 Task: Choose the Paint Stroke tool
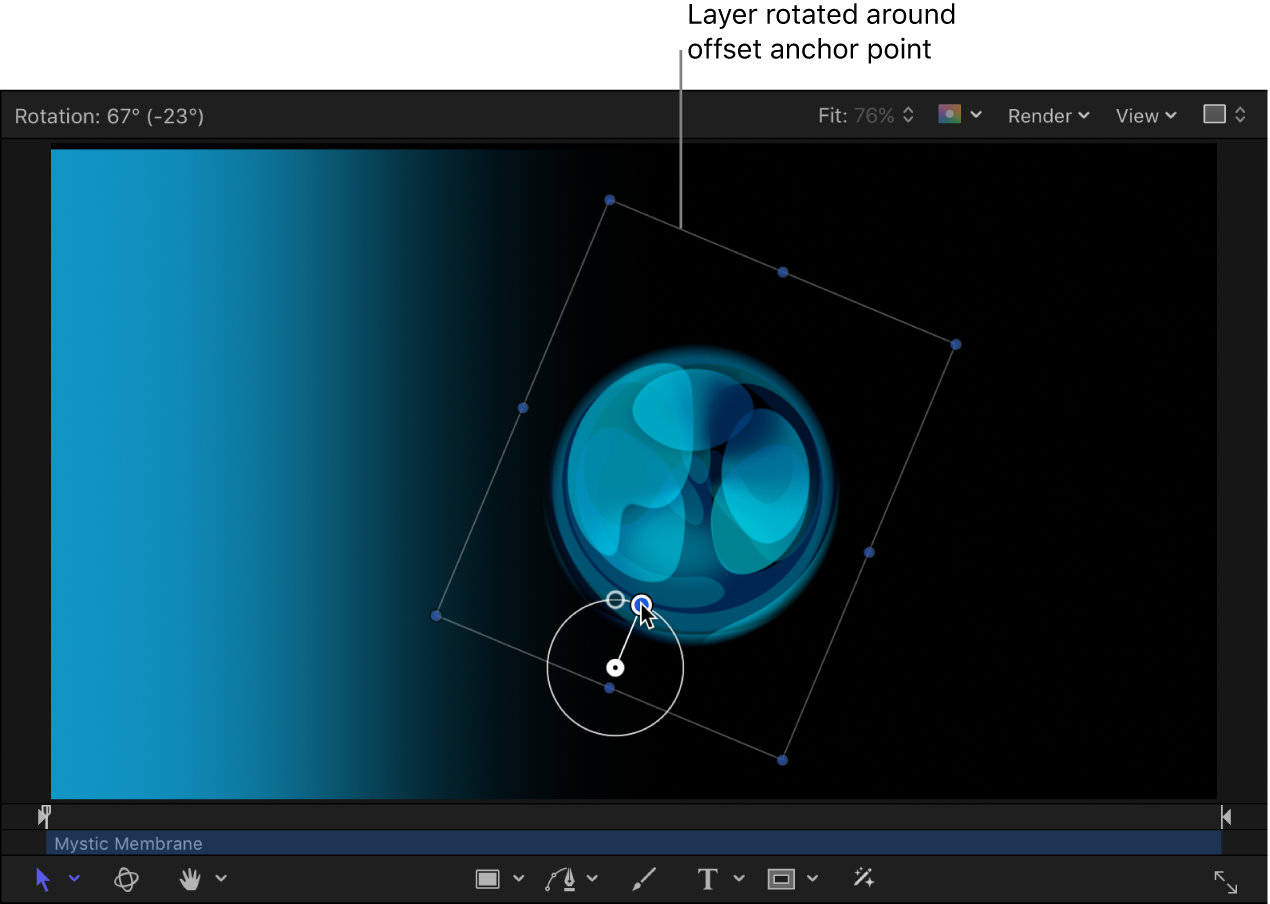(x=644, y=878)
